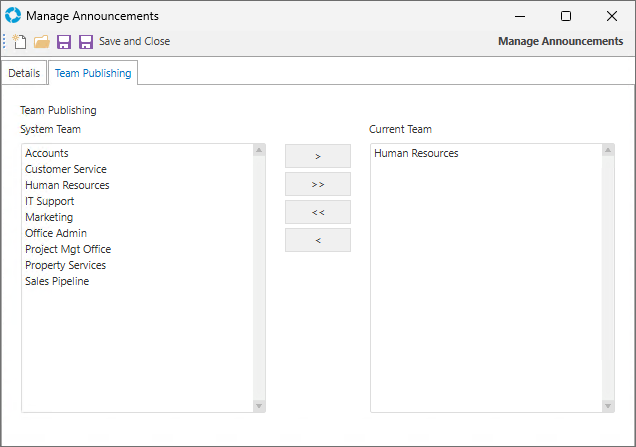Click System Team list scroll down arrow
This screenshot has width=636, height=447.
259,405
